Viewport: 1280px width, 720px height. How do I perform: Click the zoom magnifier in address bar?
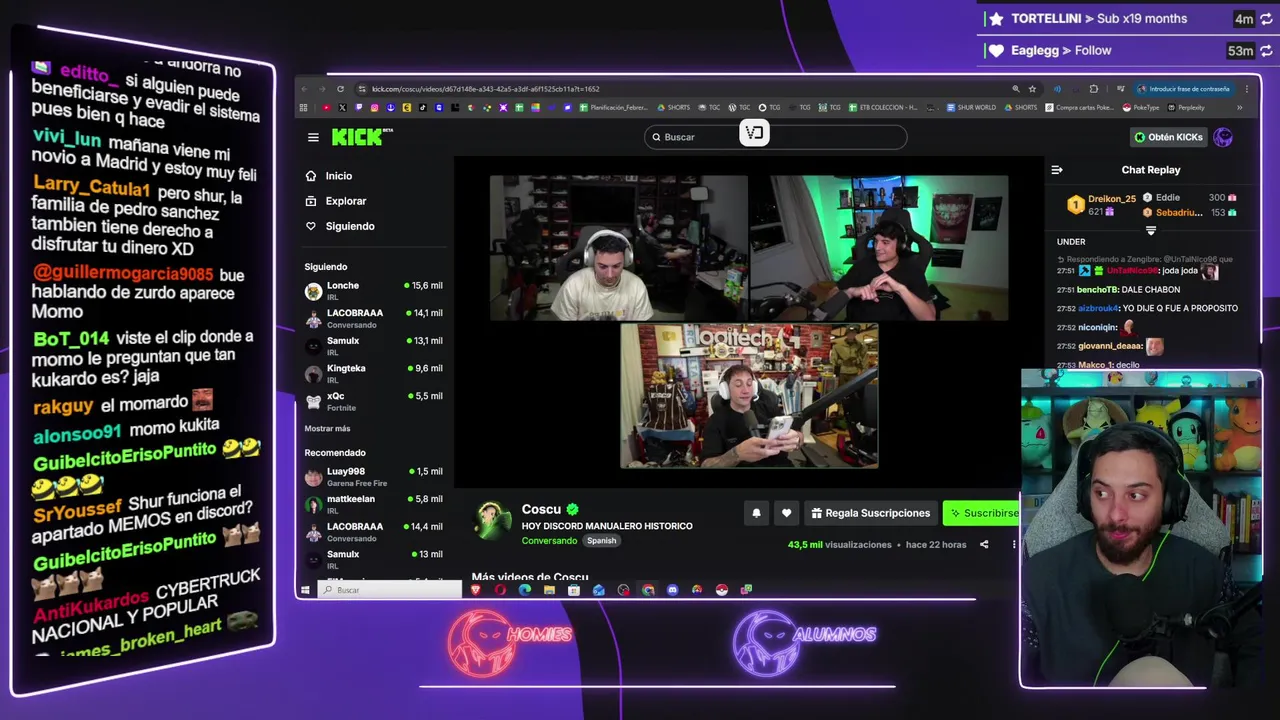[1016, 89]
